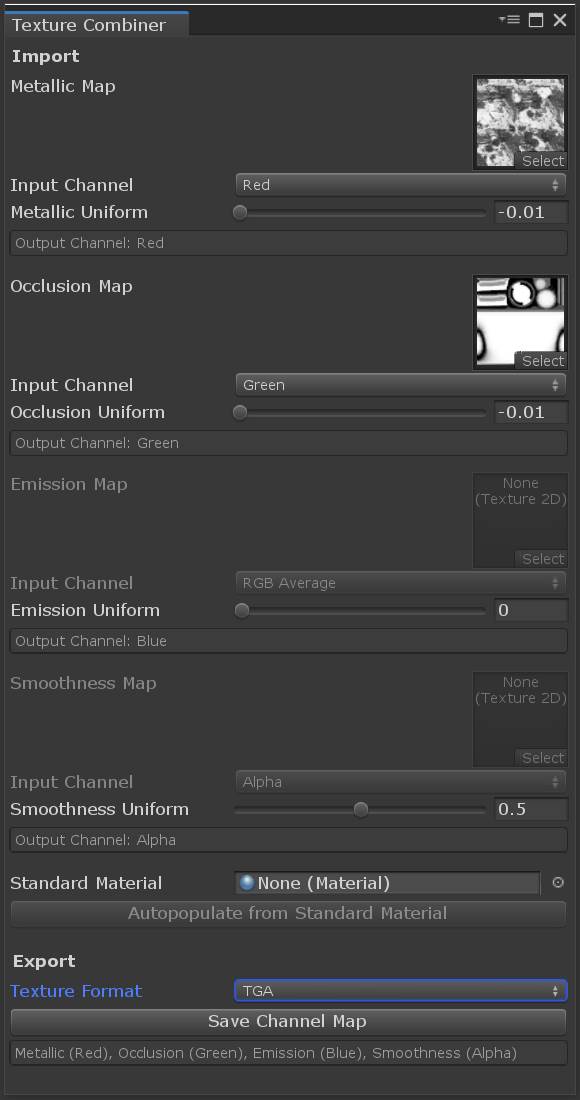
Task: Maximize the Texture Combiner window via its window icon
Action: [536, 18]
